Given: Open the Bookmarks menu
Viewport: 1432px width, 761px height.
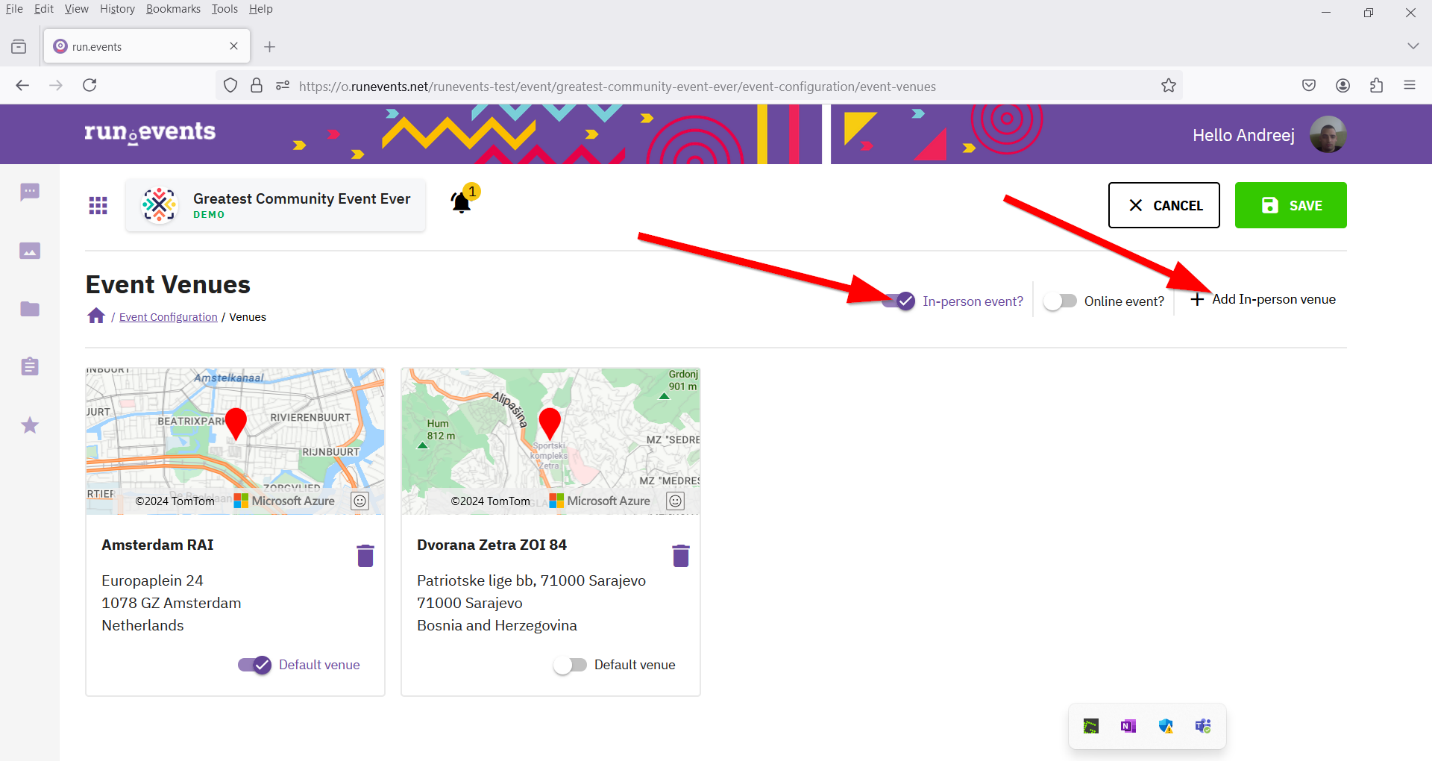Looking at the screenshot, I should pyautogui.click(x=173, y=9).
